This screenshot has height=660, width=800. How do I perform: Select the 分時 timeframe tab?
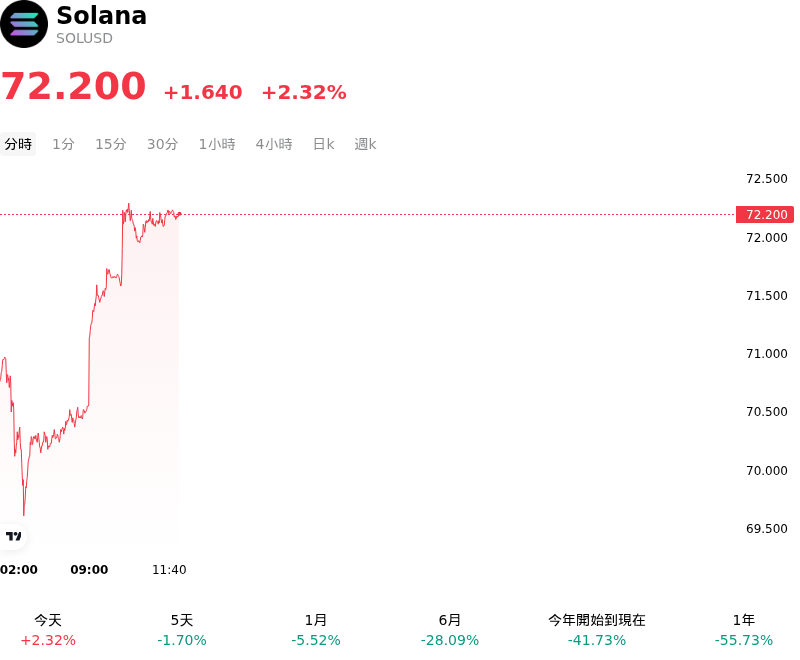pos(18,144)
